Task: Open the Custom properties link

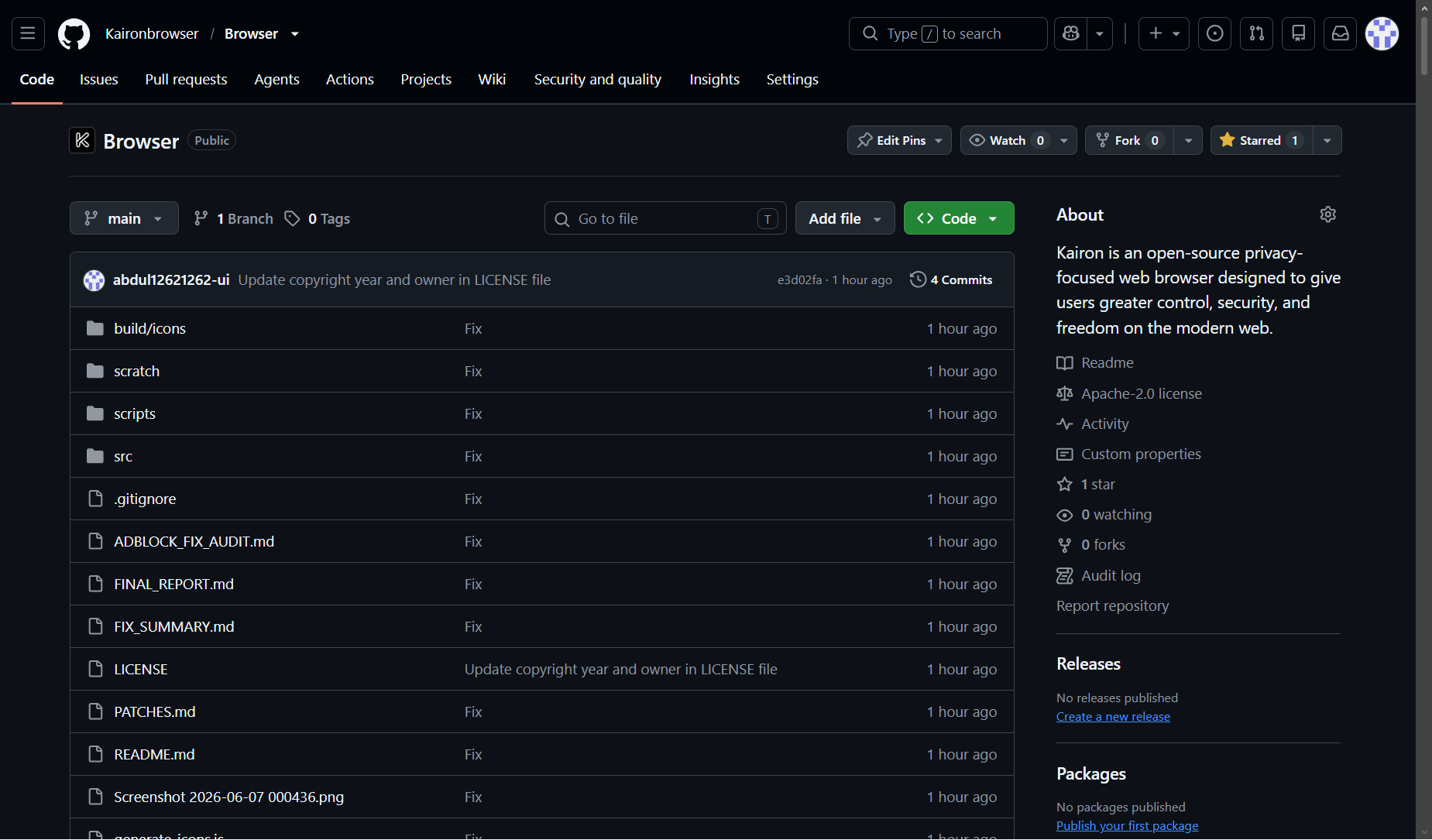Action: (x=1141, y=454)
